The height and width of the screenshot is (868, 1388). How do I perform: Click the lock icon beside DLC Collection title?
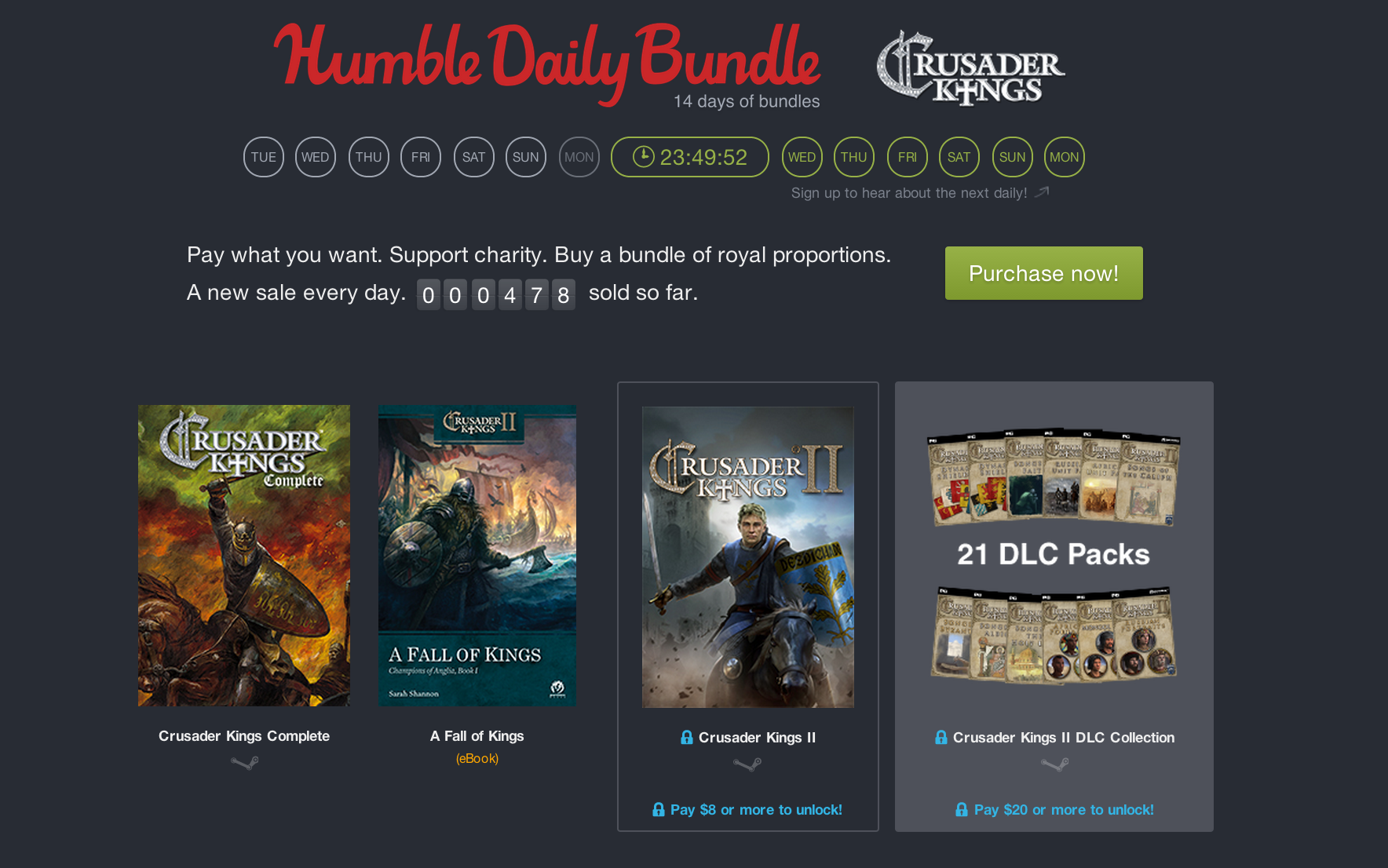click(x=941, y=737)
